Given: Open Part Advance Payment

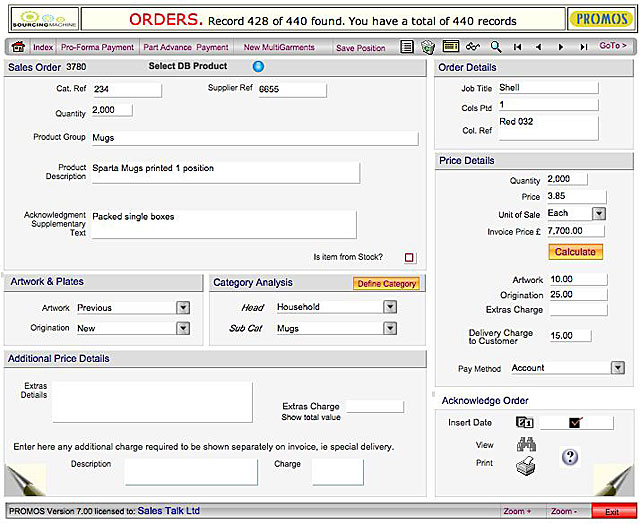Looking at the screenshot, I should pos(186,47).
